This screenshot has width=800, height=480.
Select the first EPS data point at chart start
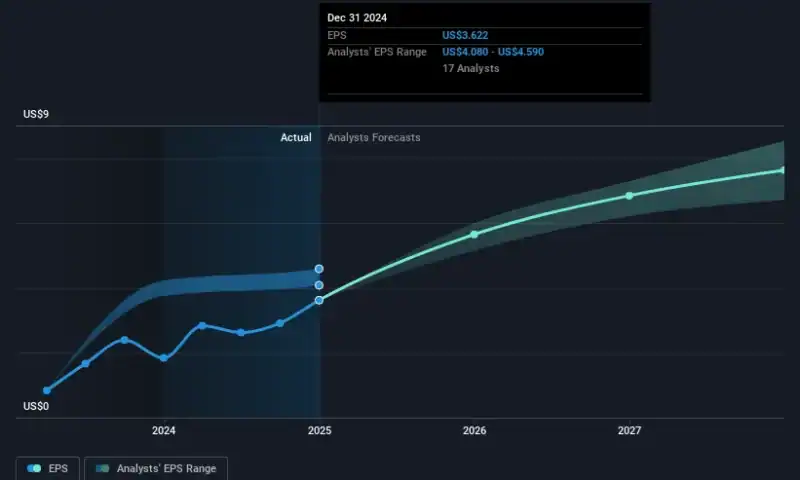[46, 390]
